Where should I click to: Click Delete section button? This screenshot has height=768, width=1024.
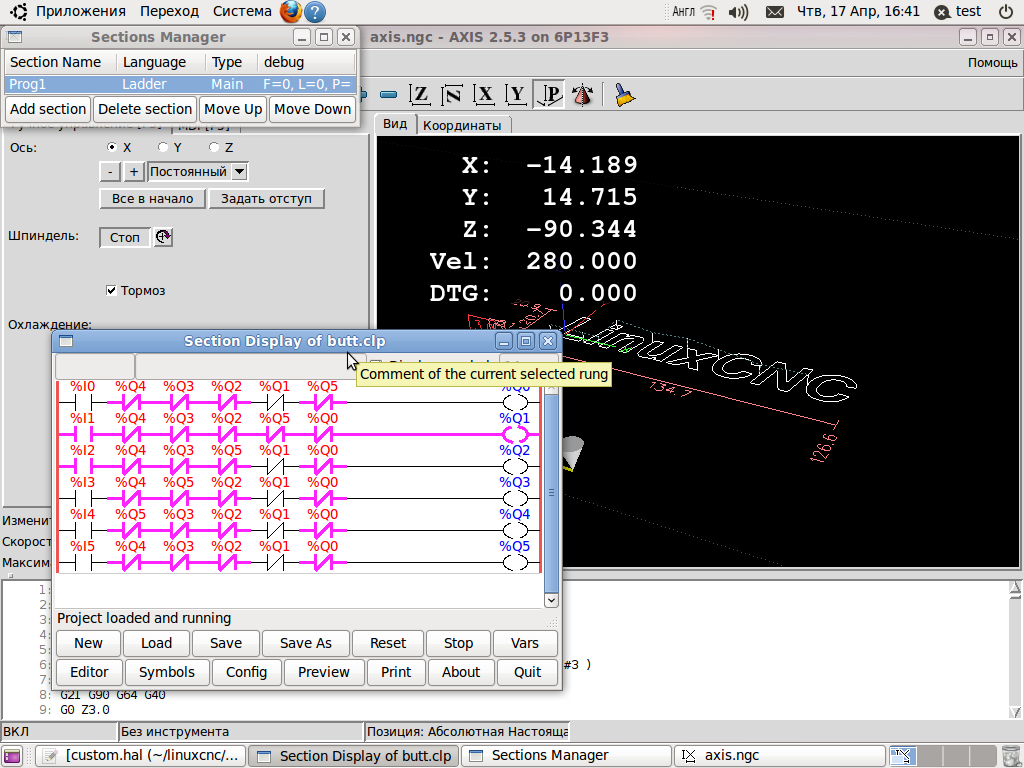point(145,109)
